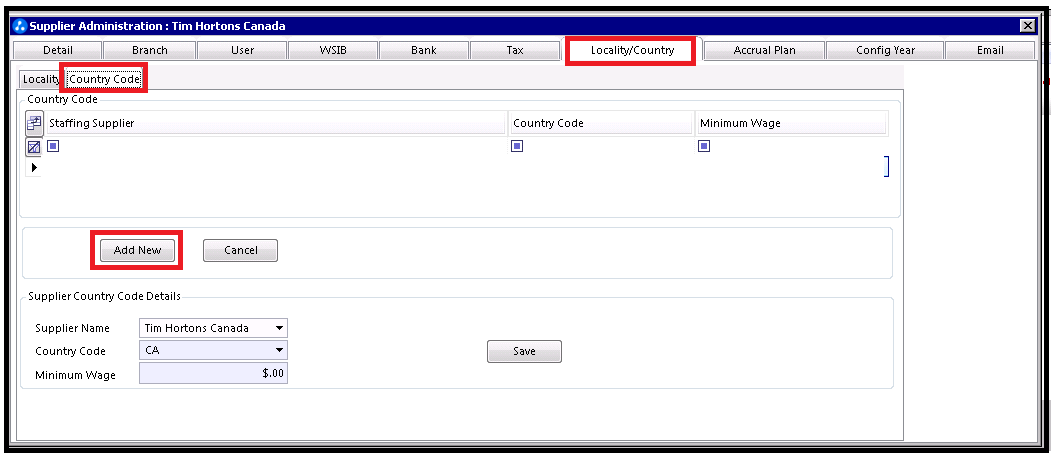Open the User tab

tap(242, 50)
